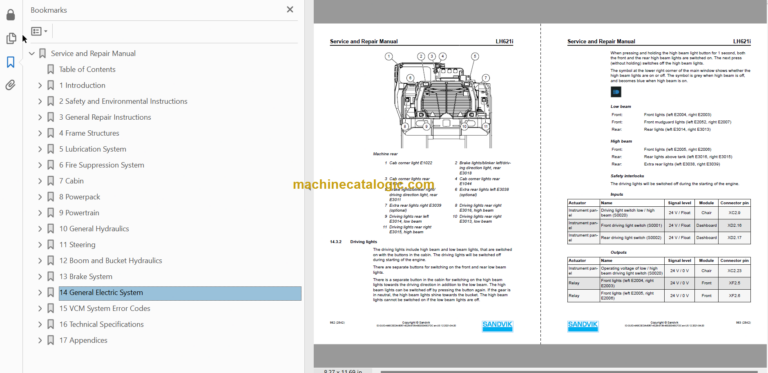Expand the 4 Frame Structures chevron
The width and height of the screenshot is (768, 373).
tap(40, 133)
